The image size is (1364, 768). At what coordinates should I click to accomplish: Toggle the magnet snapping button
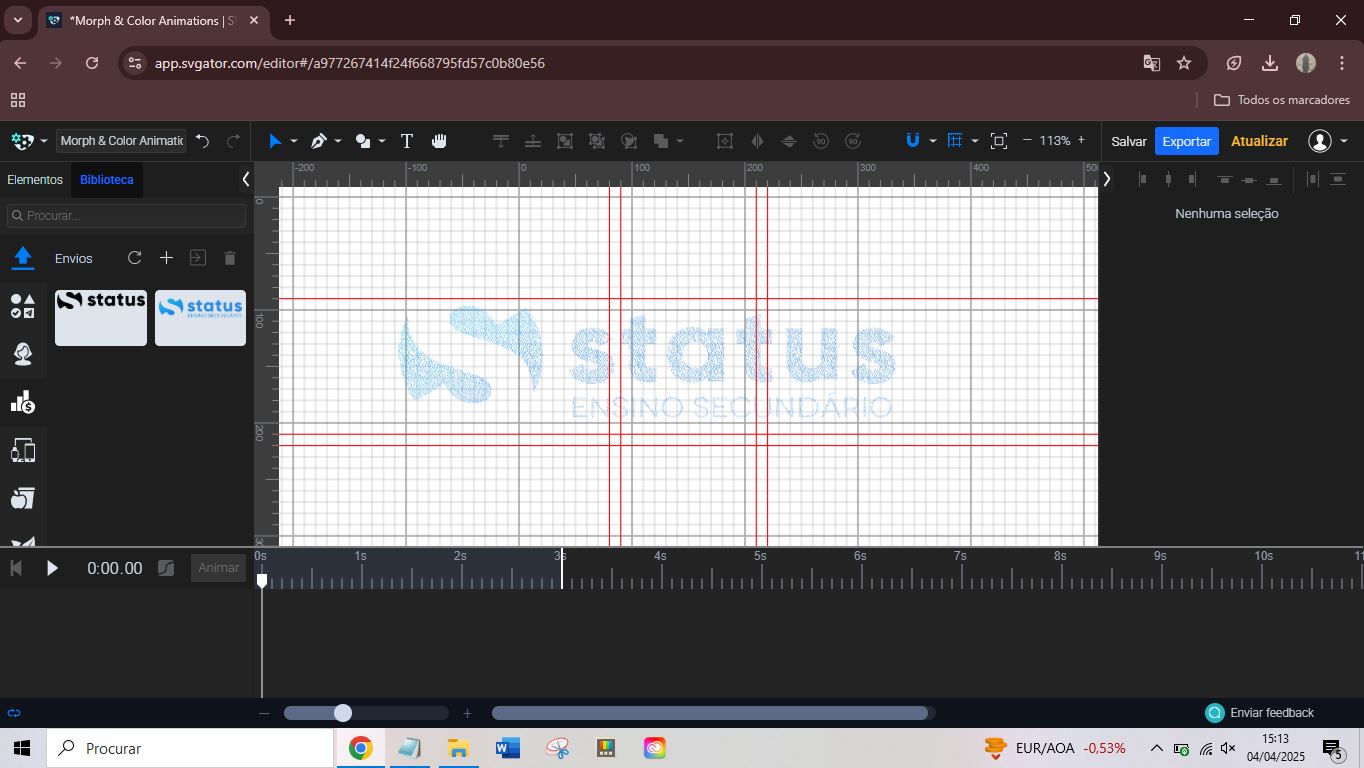(x=912, y=141)
